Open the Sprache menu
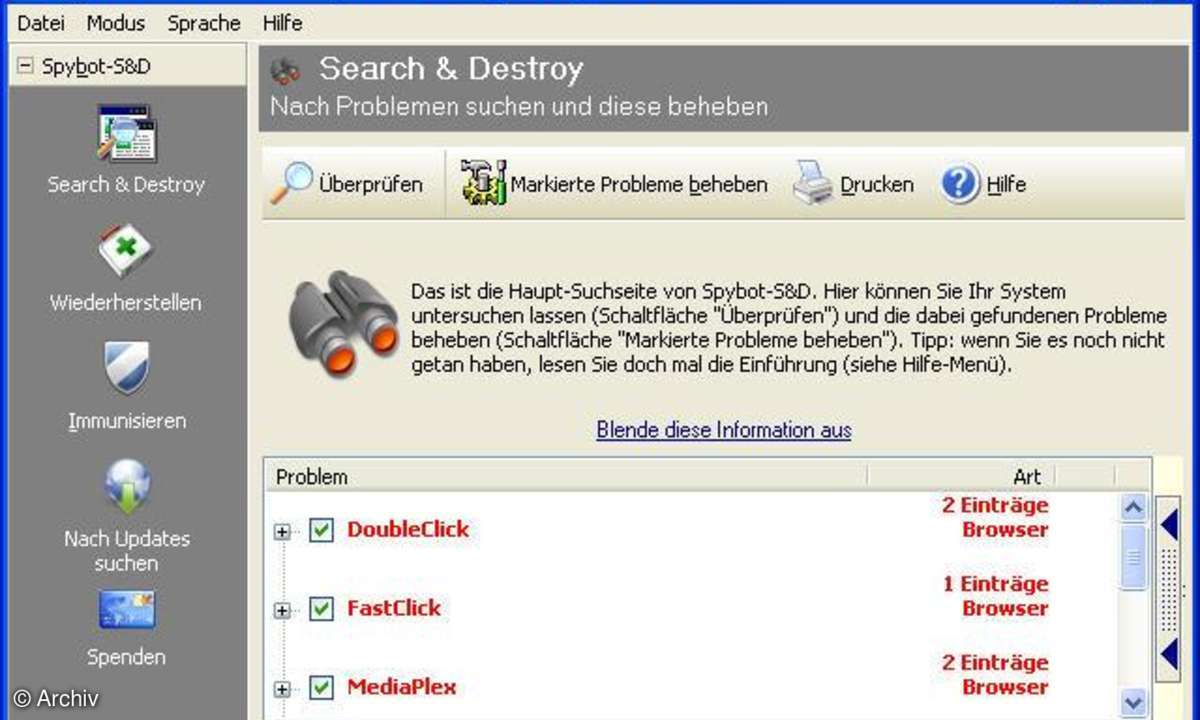1200x720 pixels. [204, 22]
